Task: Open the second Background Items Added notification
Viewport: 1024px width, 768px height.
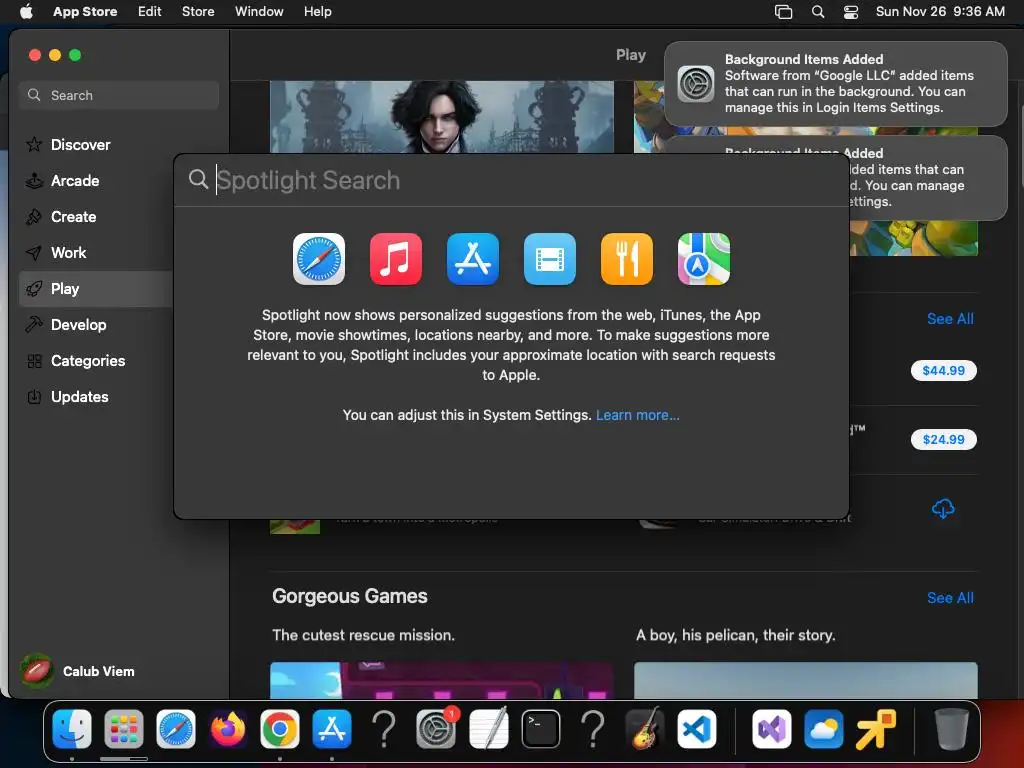Action: pyautogui.click(x=929, y=178)
